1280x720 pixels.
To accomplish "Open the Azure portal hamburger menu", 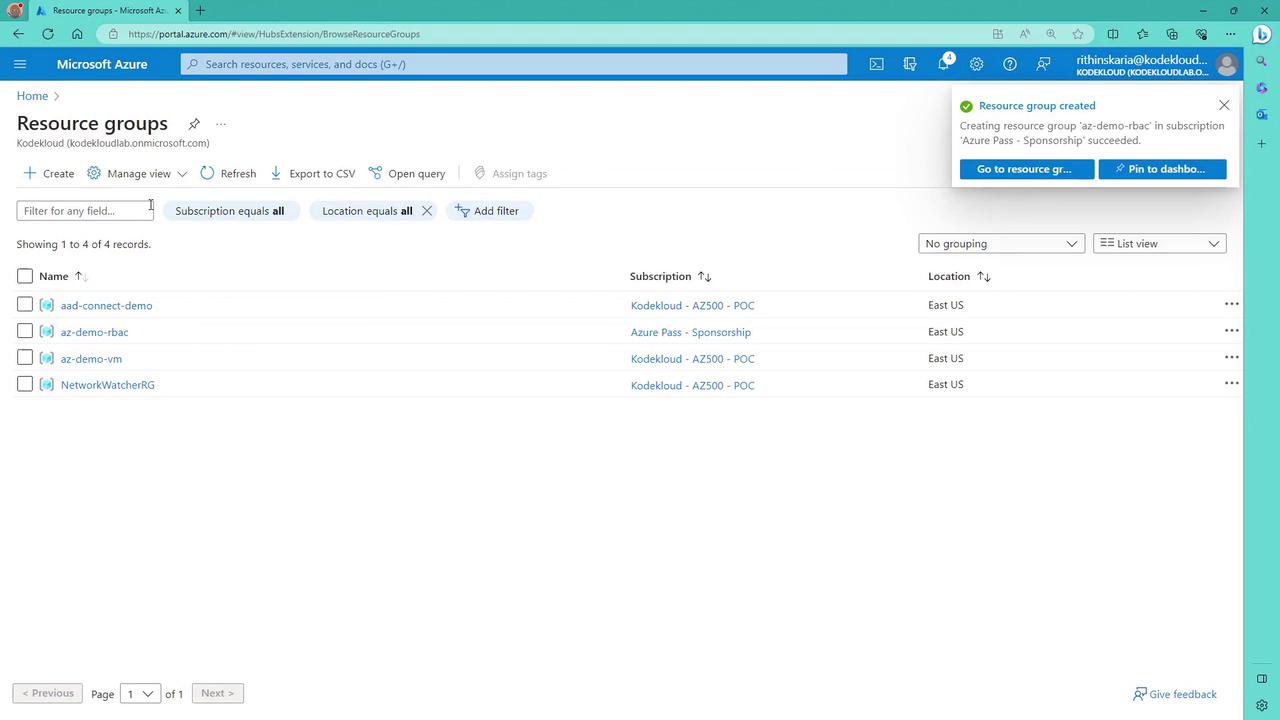I will pos(20,64).
